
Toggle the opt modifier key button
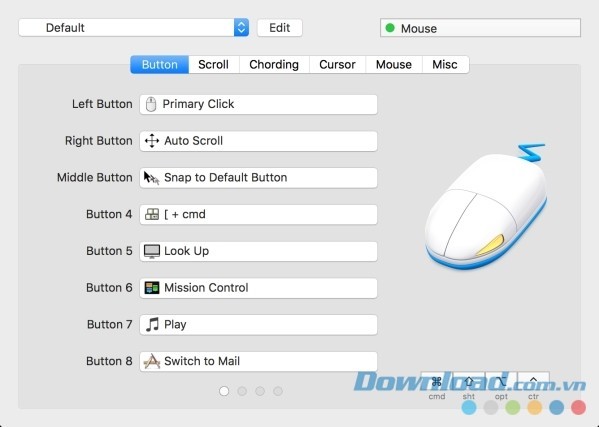coord(501,381)
